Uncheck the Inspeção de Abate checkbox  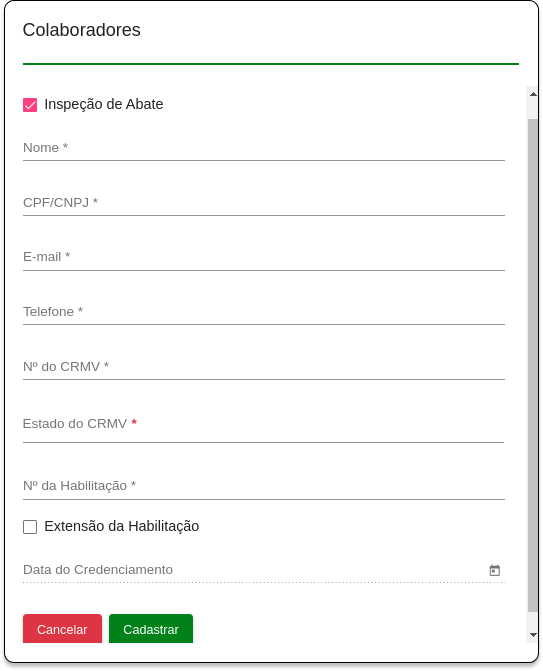(30, 105)
